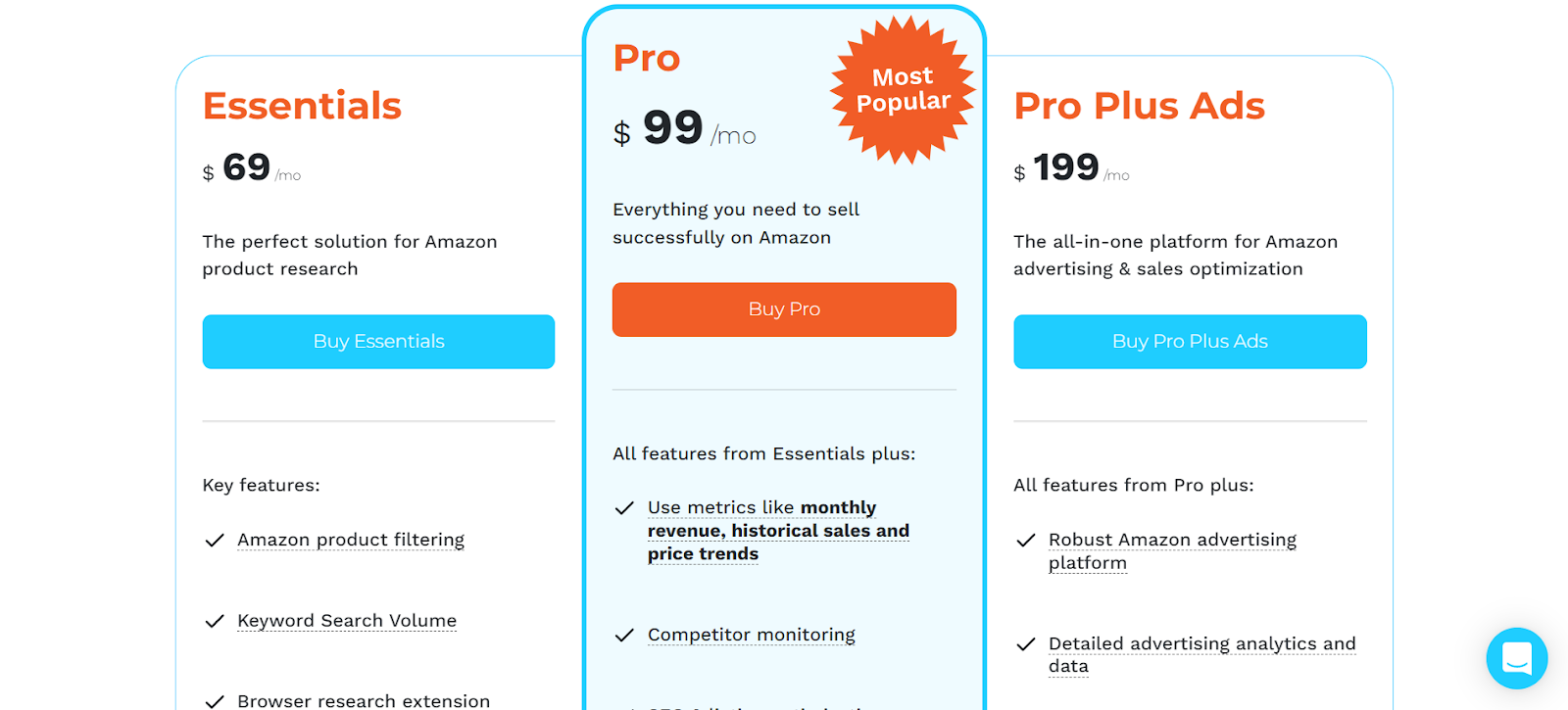Open the chat widget bubble icon
1568x710 pixels.
pos(1516,658)
